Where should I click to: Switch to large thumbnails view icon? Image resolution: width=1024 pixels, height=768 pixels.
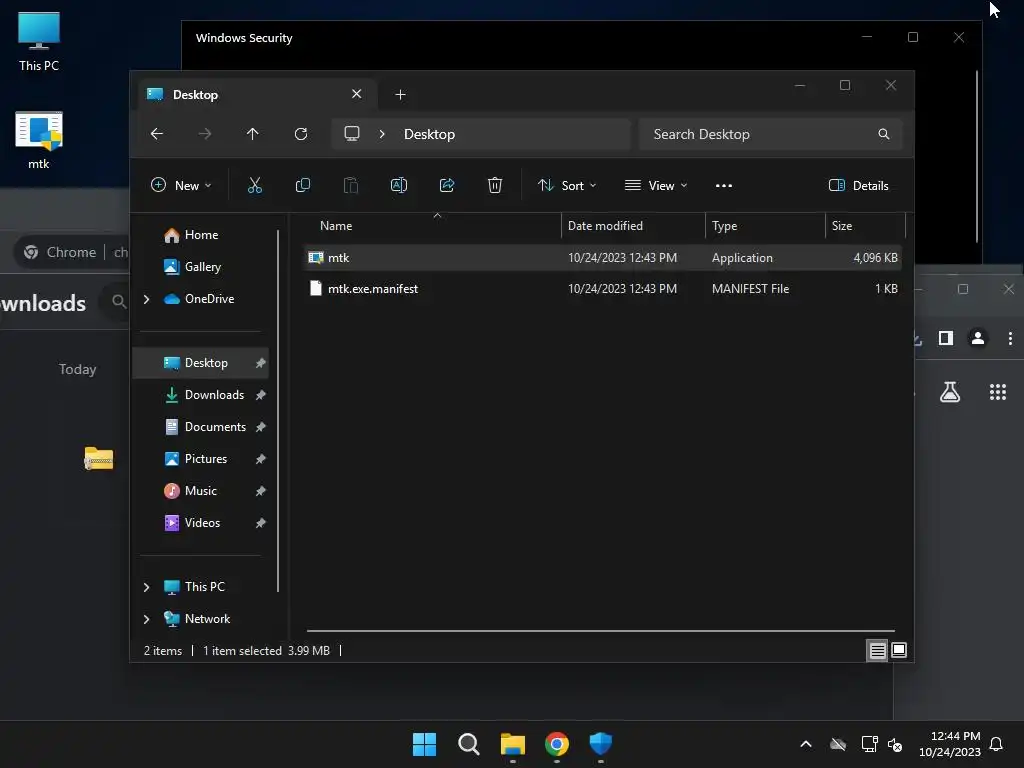pyautogui.click(x=899, y=650)
